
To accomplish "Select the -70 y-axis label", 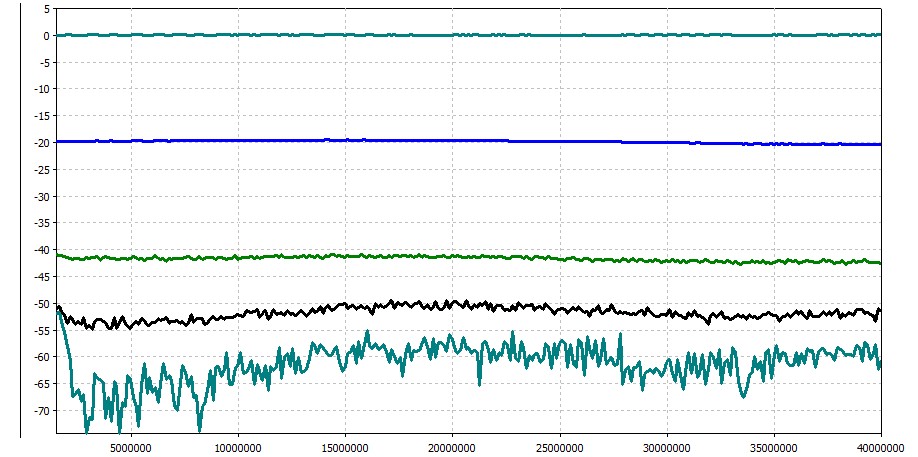I will pos(41,411).
